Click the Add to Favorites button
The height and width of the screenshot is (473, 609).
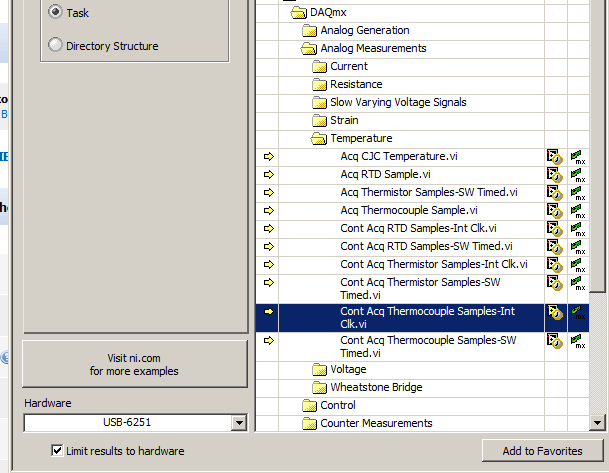(x=542, y=451)
